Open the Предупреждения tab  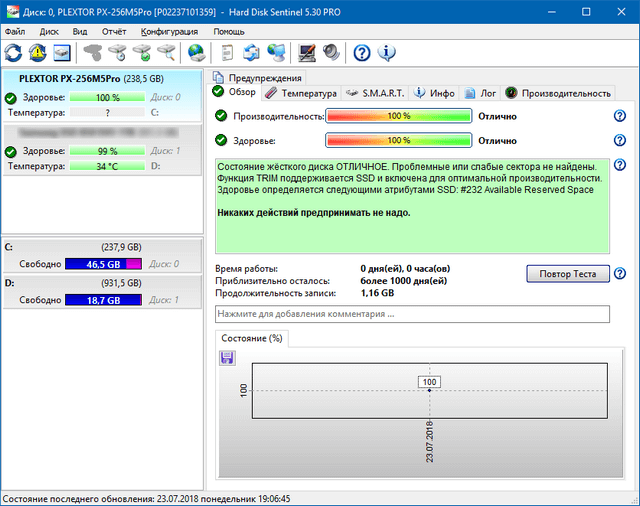click(257, 78)
